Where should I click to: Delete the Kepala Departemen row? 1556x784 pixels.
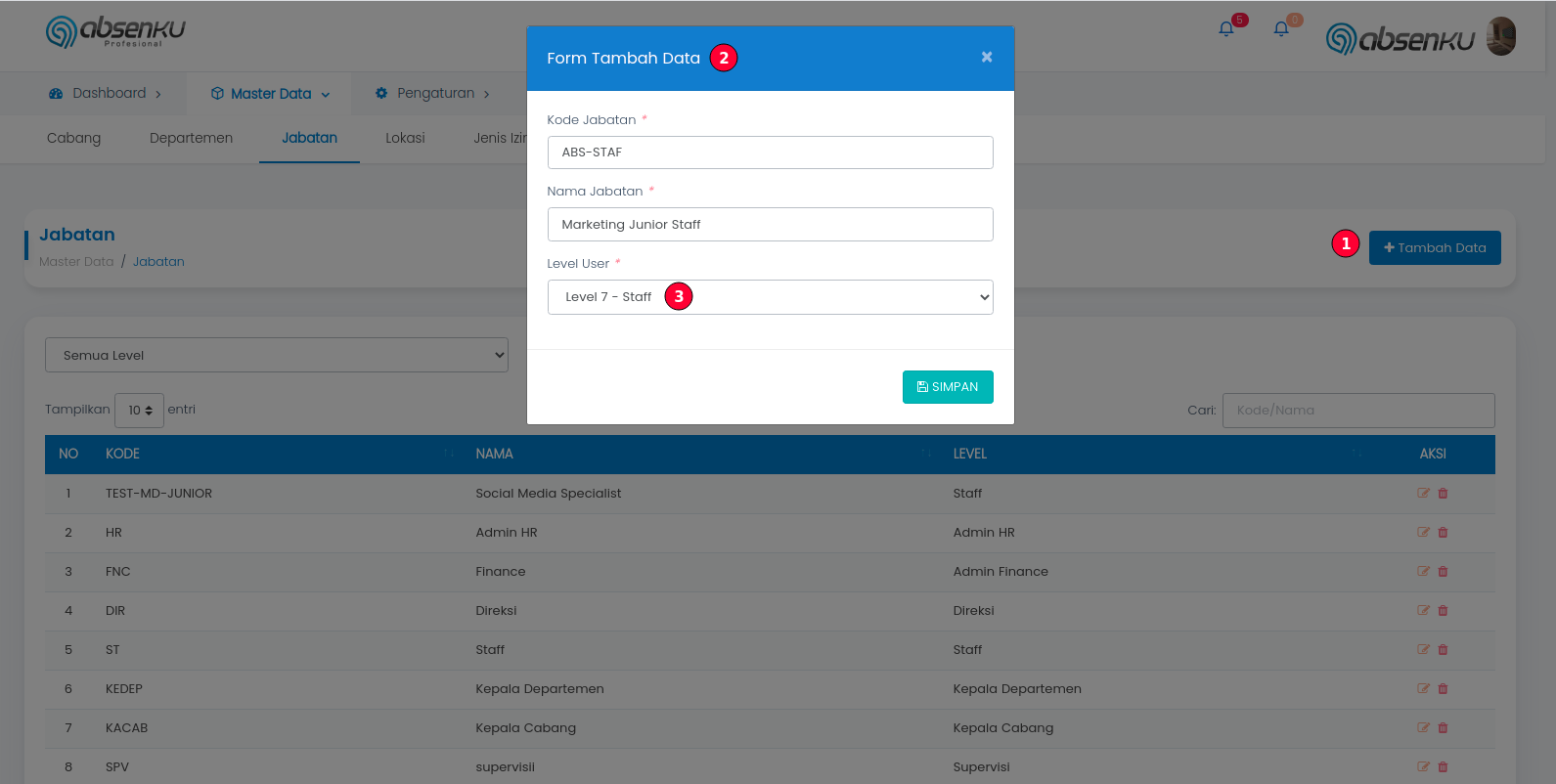[x=1443, y=689]
